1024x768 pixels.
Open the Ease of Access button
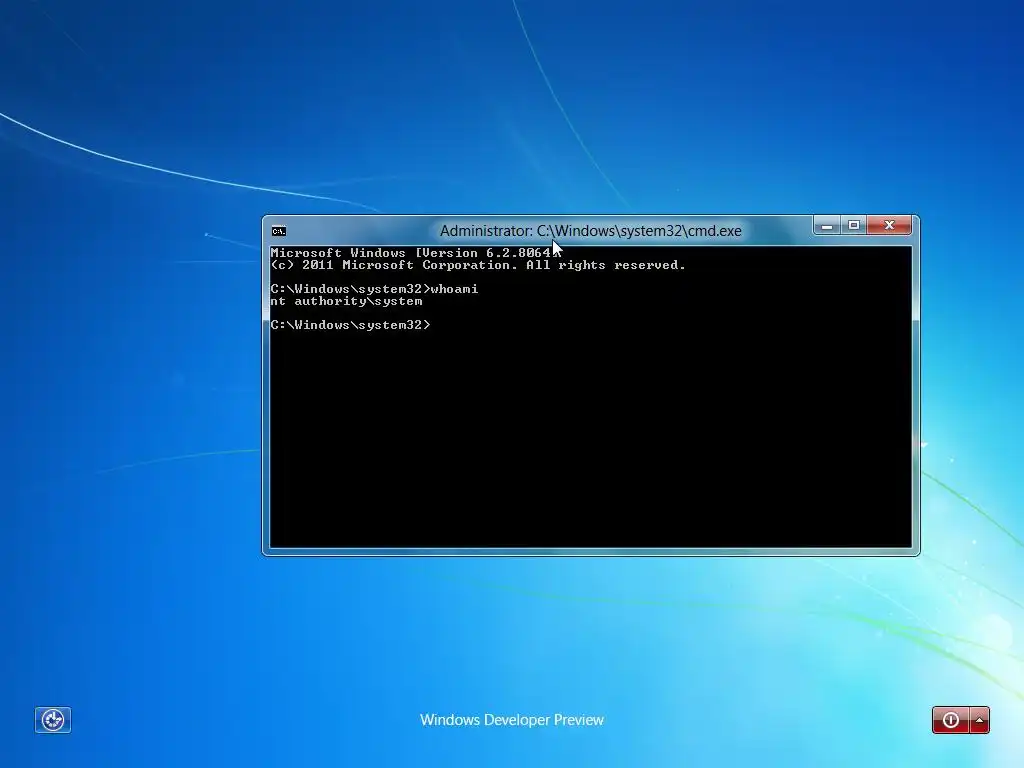(53, 720)
